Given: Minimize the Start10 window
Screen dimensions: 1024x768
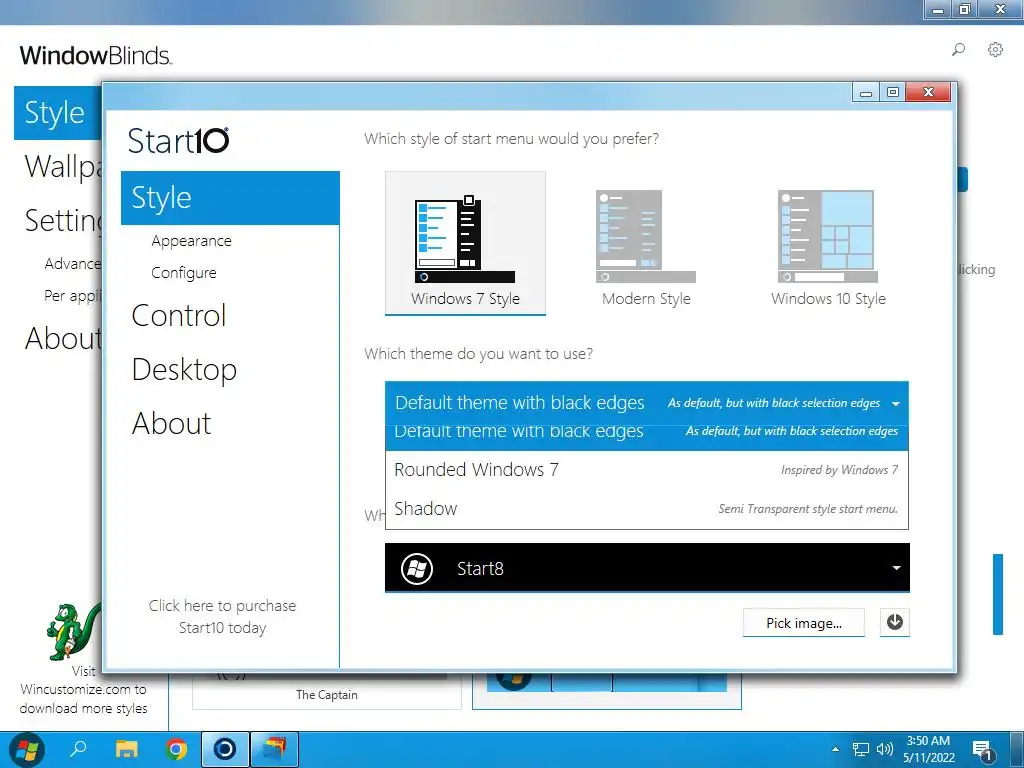Looking at the screenshot, I should click(866, 93).
